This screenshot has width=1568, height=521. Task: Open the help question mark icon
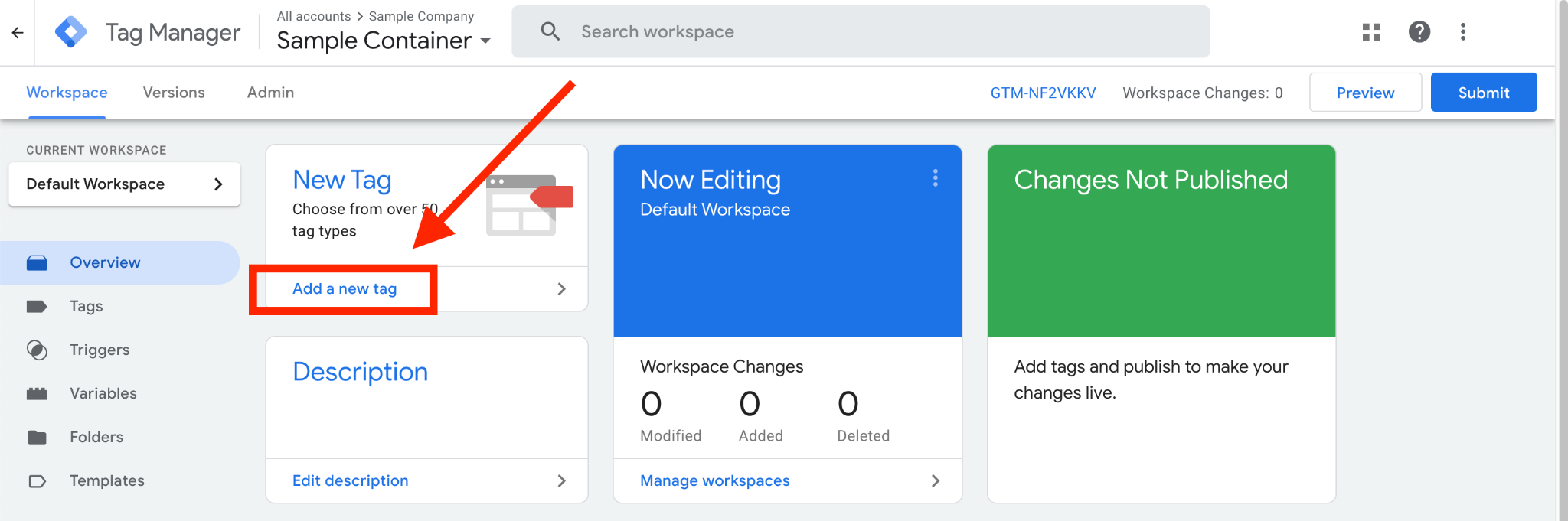pyautogui.click(x=1419, y=32)
